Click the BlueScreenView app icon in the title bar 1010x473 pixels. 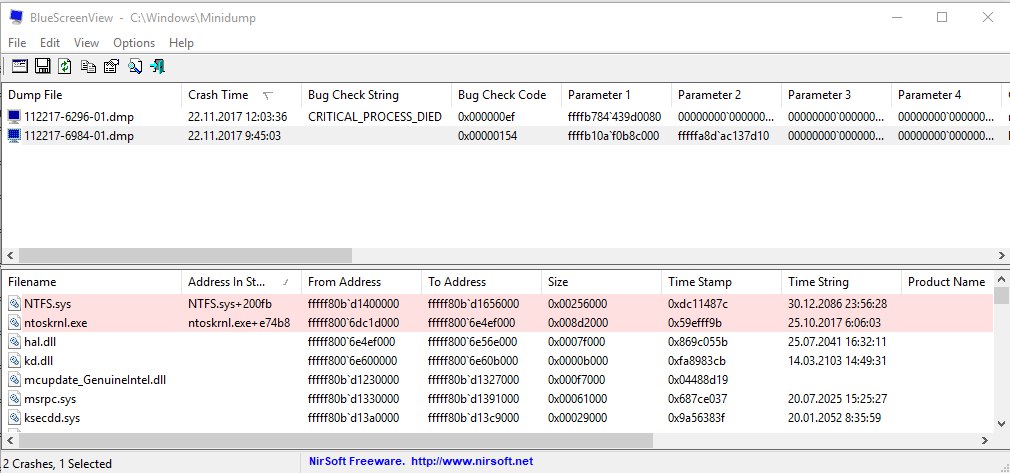(17, 17)
